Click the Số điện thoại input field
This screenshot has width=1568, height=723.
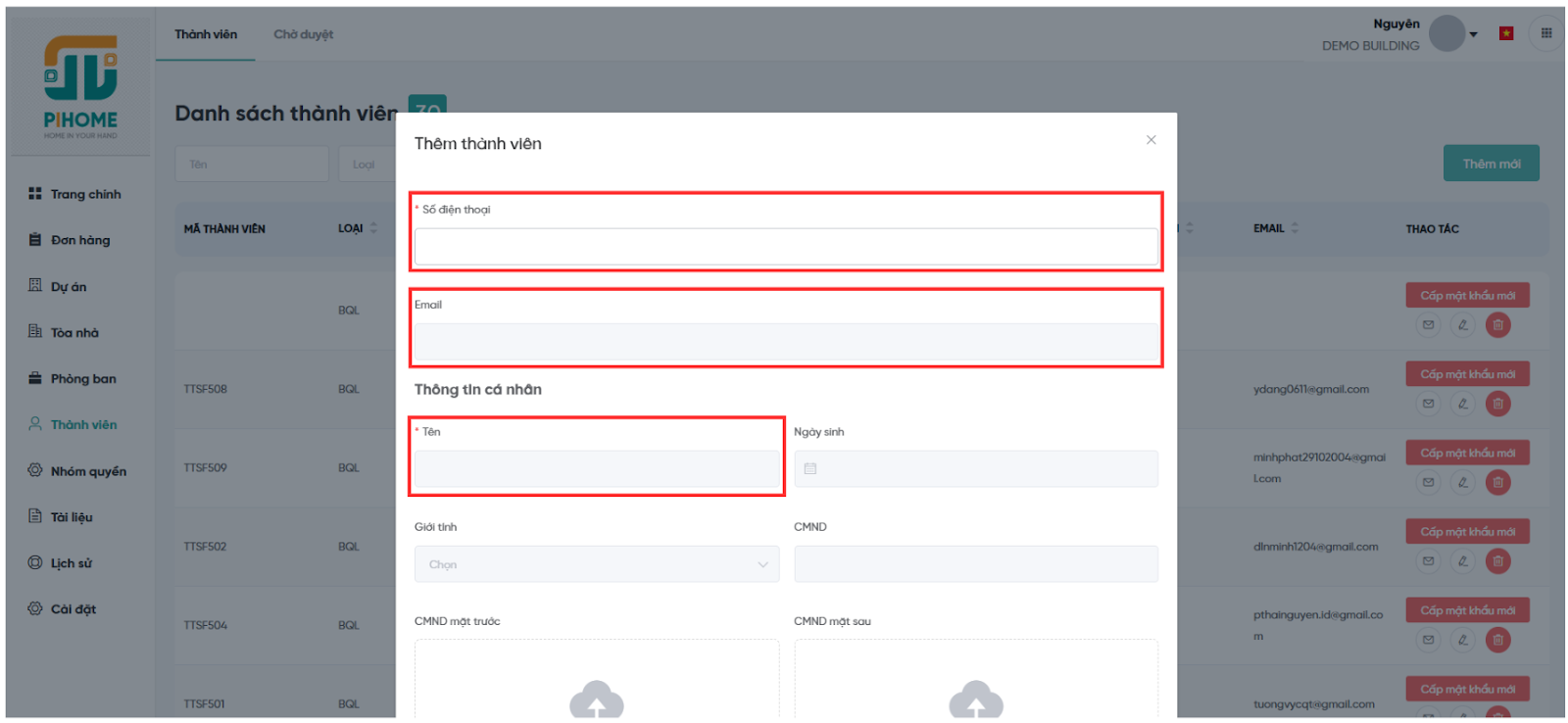(786, 247)
